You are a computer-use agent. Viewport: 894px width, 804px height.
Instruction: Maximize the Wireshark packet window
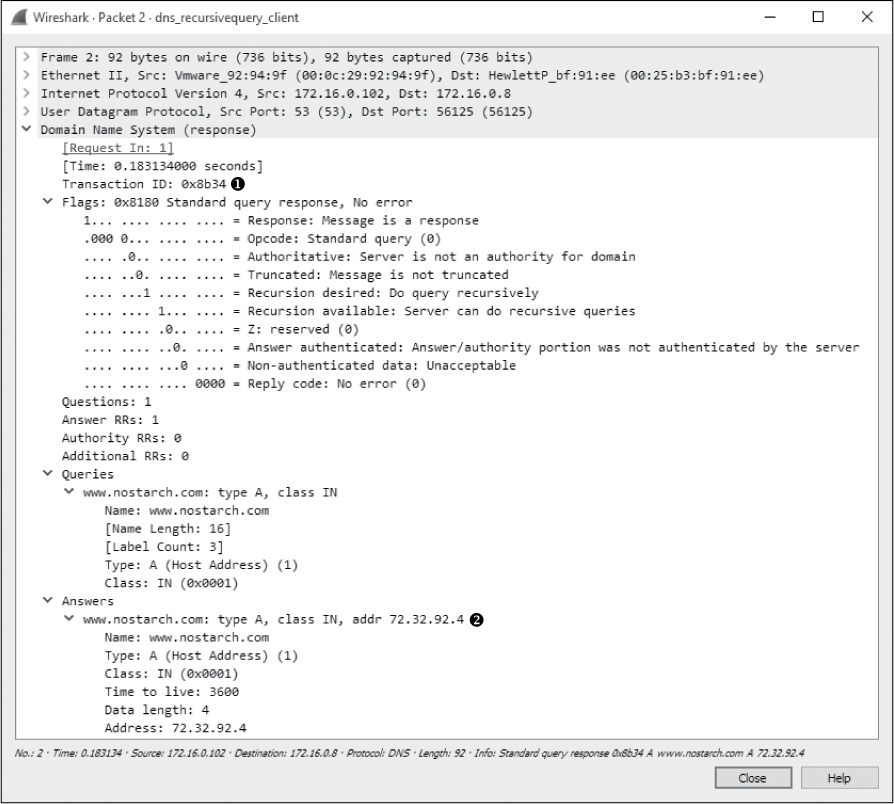pos(818,17)
